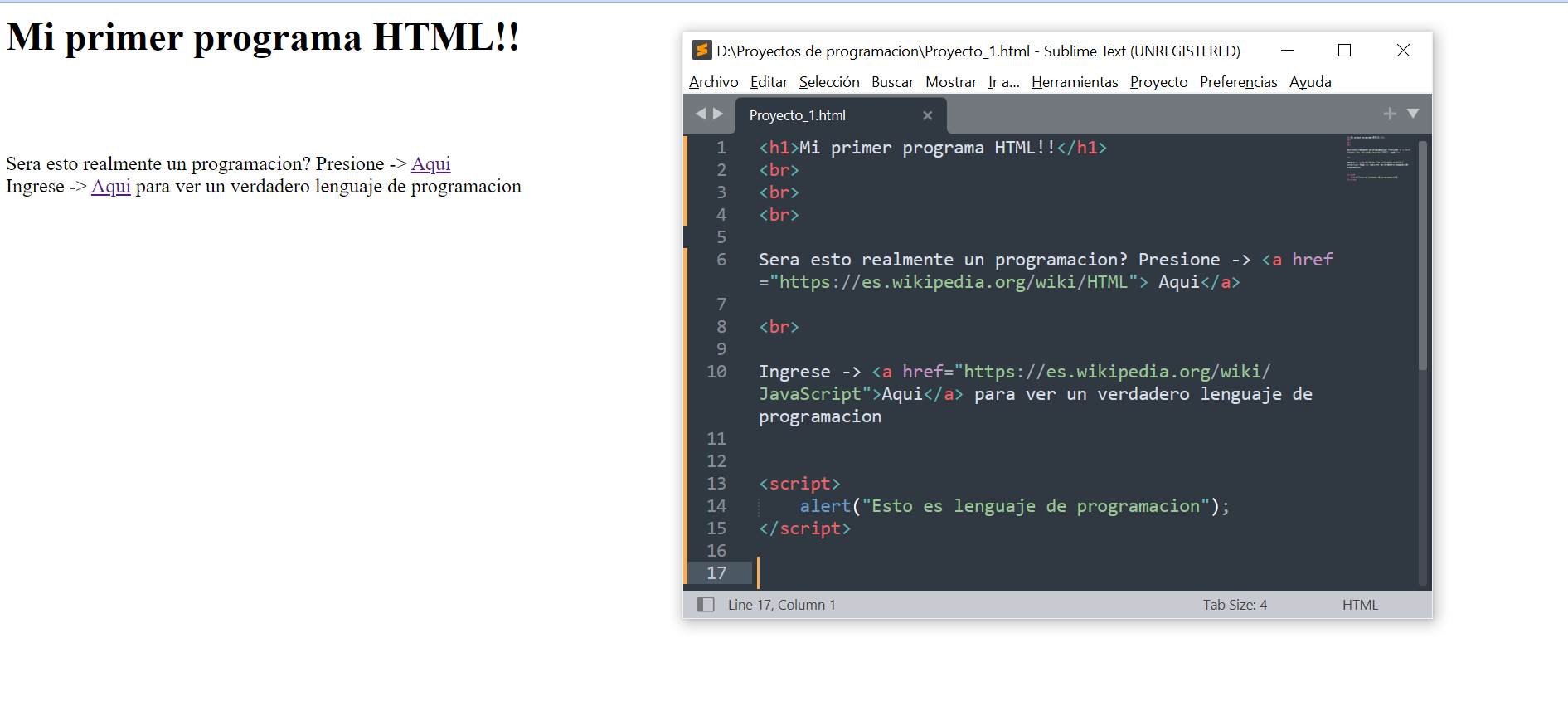Go to next tab with right arrow
Screen dimensions: 1568x716
[x=718, y=114]
